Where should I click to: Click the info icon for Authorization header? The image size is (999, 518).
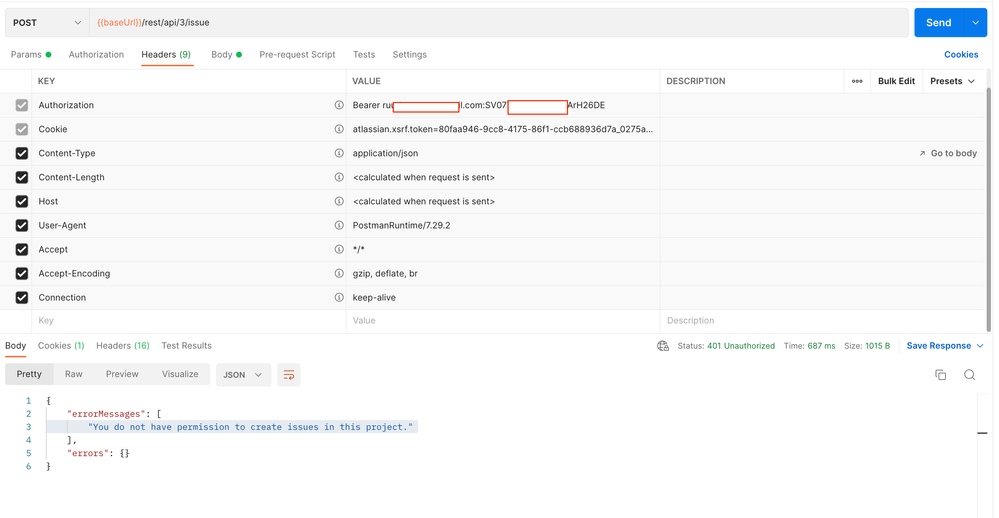(339, 105)
